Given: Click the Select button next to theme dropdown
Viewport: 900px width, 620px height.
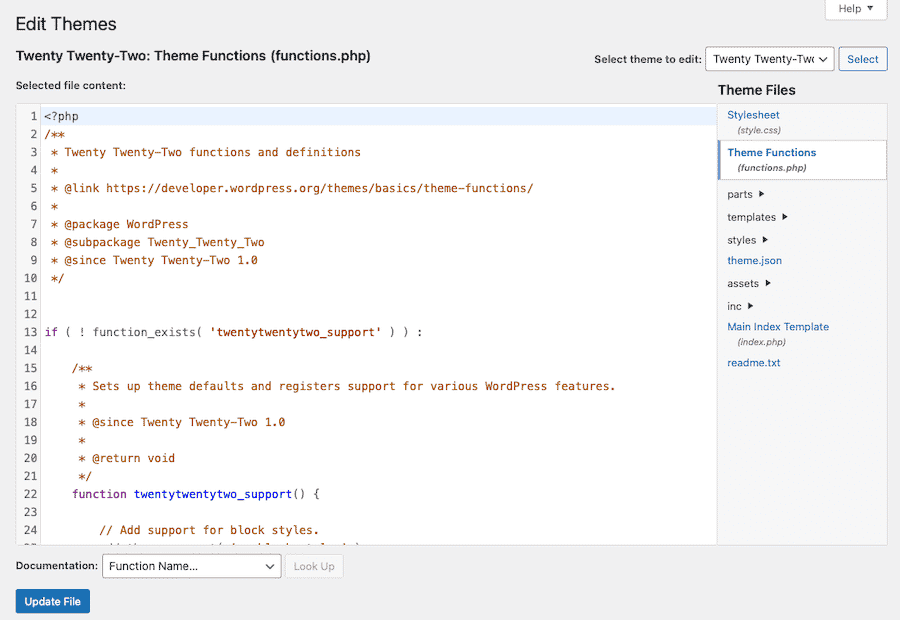Looking at the screenshot, I should pos(862,58).
